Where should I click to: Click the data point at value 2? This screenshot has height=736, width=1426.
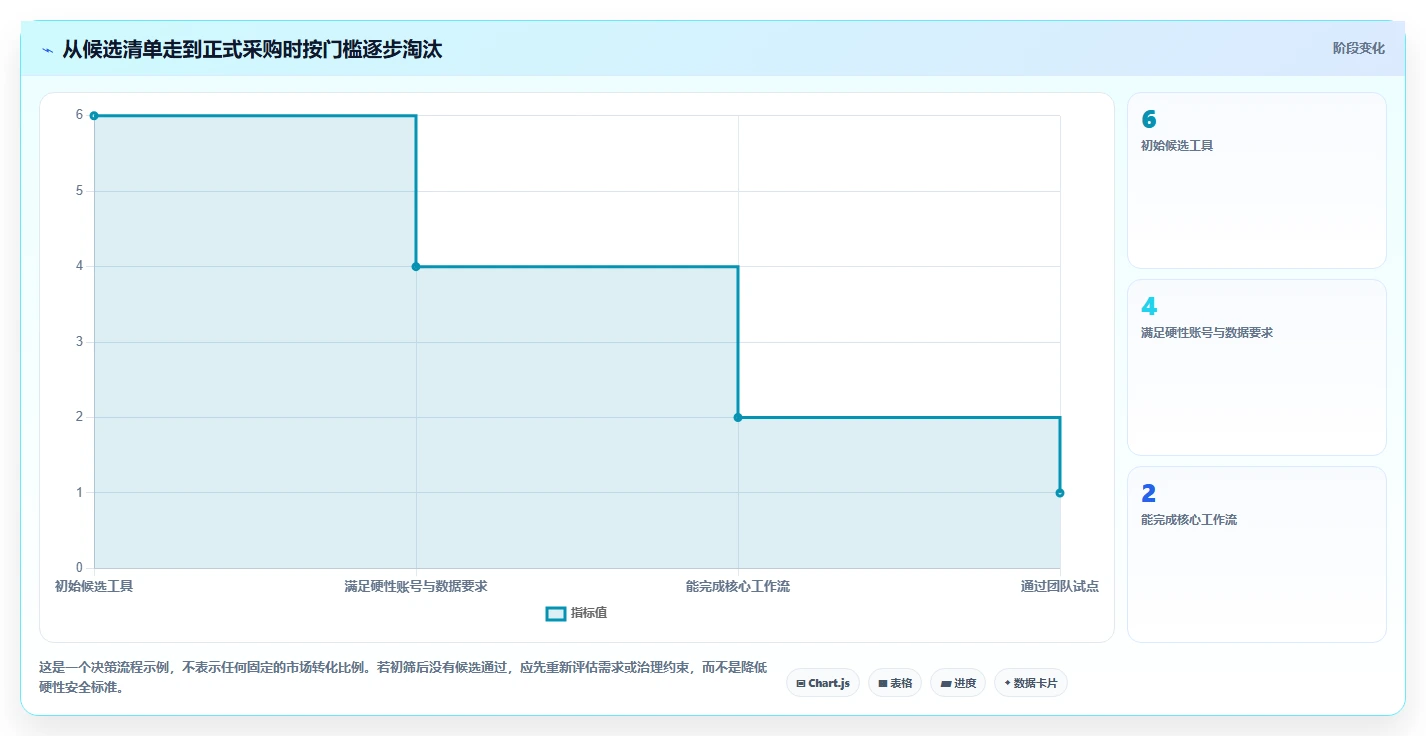click(738, 417)
